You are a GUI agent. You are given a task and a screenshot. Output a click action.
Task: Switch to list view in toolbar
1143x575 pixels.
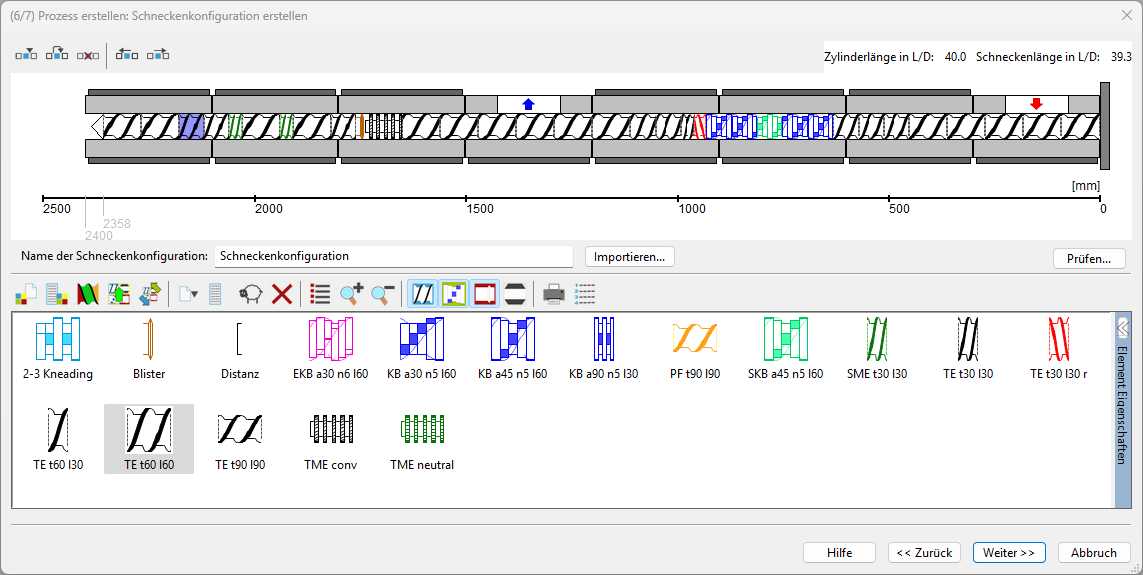(x=320, y=294)
